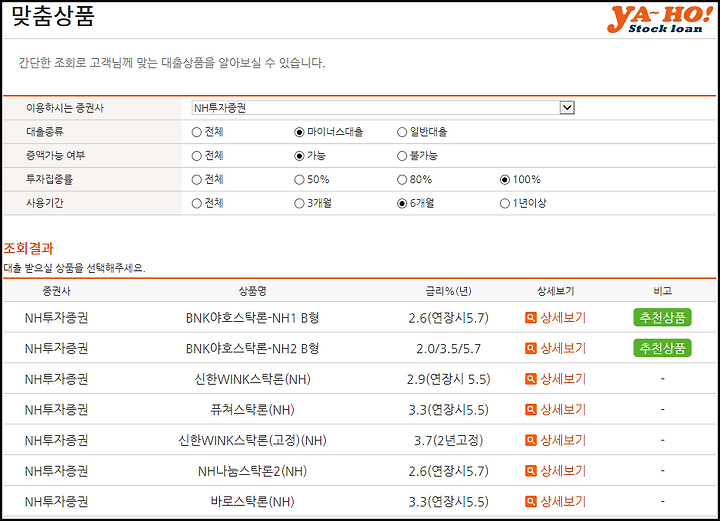Open 상세보기 for BNK야호스탁론-NH1 B형
The width and height of the screenshot is (720, 521).
[x=563, y=318]
